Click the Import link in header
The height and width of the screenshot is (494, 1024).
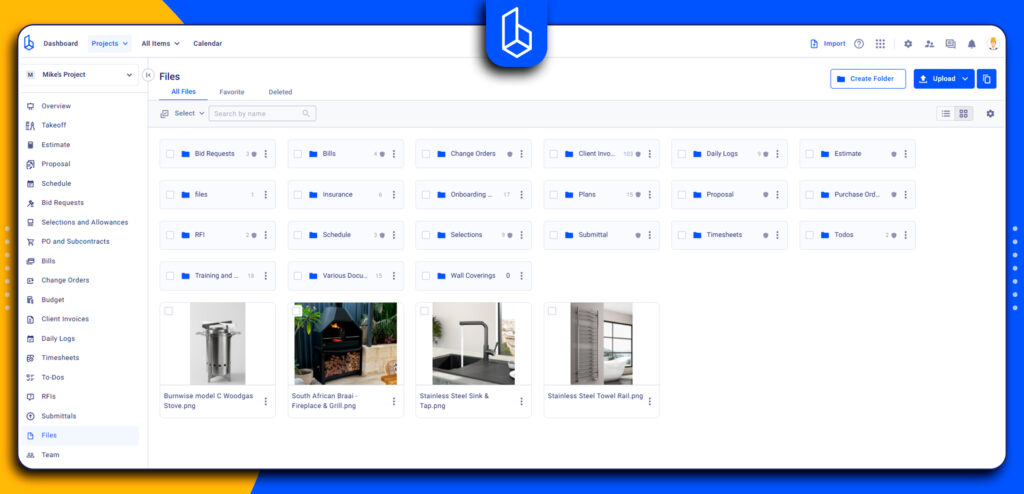[x=827, y=44]
